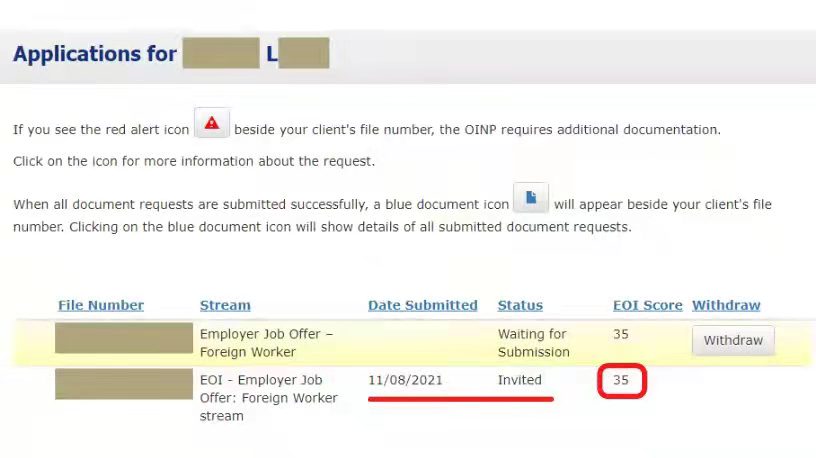Click the circled EOI score 35
Viewport: 816px width, 458px height.
click(x=621, y=380)
